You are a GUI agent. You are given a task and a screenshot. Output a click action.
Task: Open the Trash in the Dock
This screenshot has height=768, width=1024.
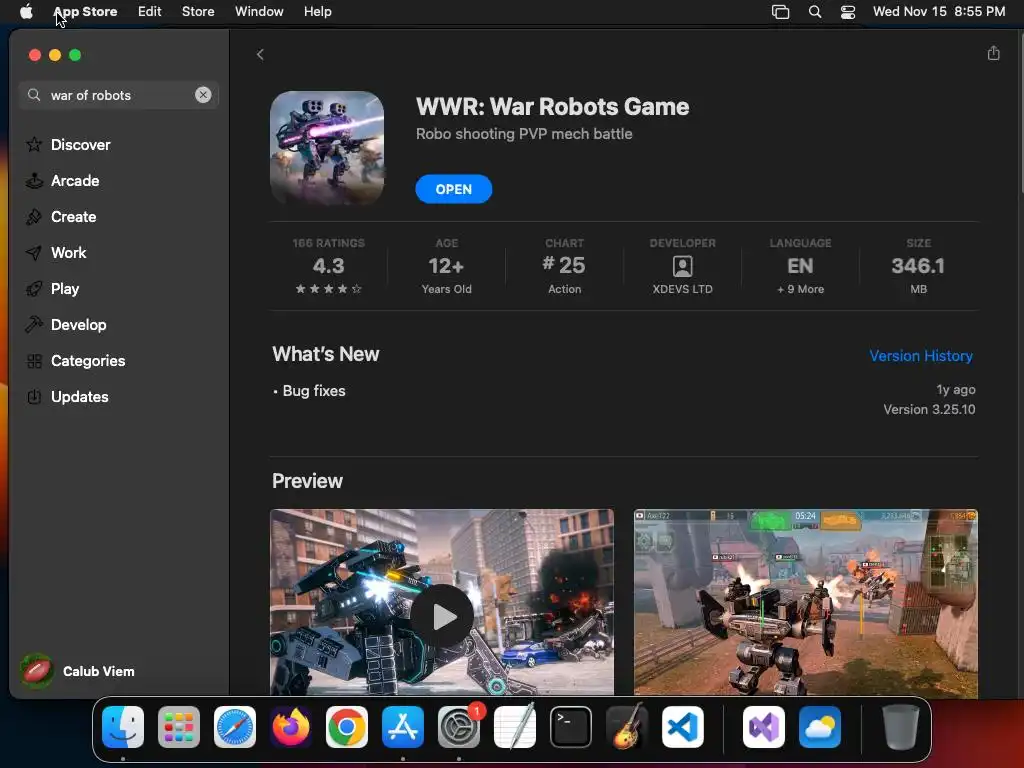(x=901, y=727)
